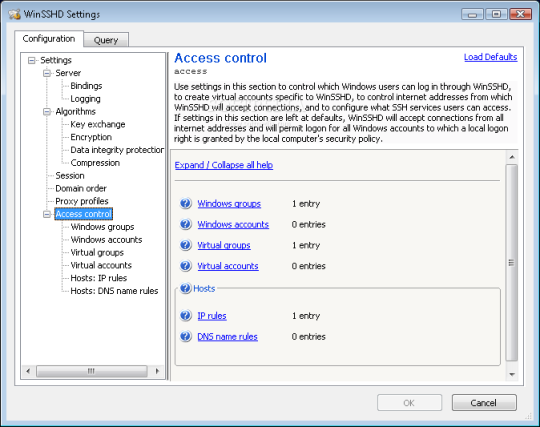The height and width of the screenshot is (427, 540).
Task: Open help icon next to Virtual groups
Action: (185, 245)
